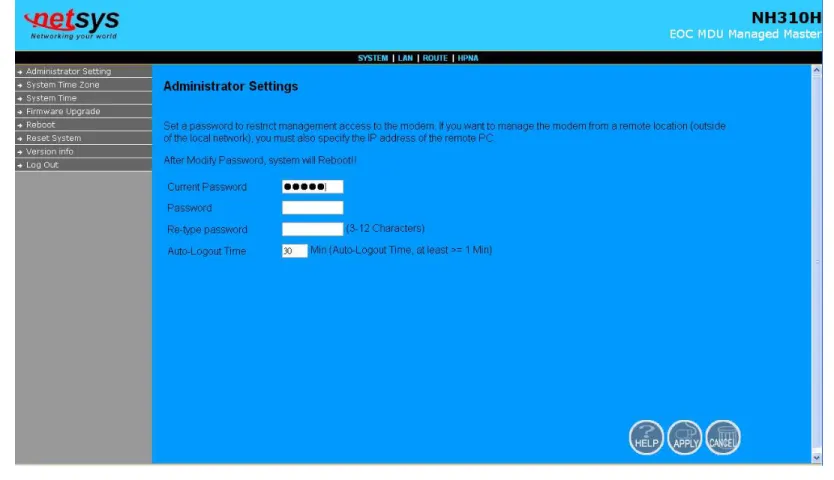Click the round APPLY icon button
Image resolution: width=834 pixels, height=480 pixels.
[x=685, y=437]
